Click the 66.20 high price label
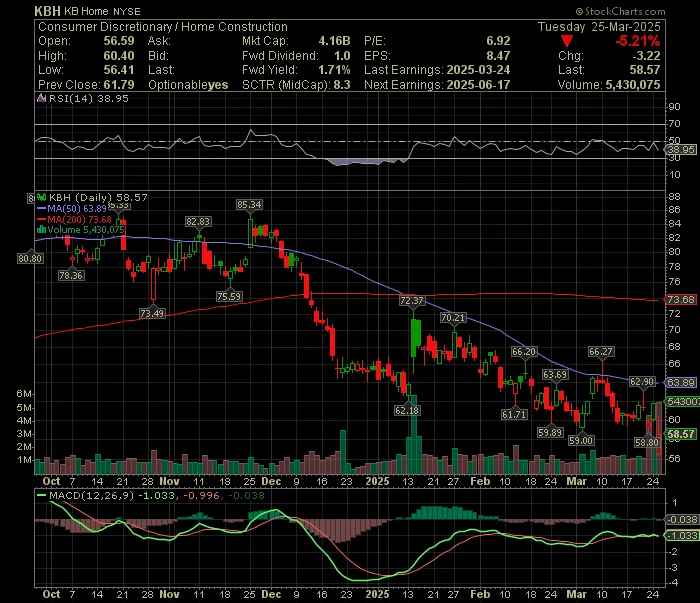This screenshot has height=603, width=700. coord(524,352)
